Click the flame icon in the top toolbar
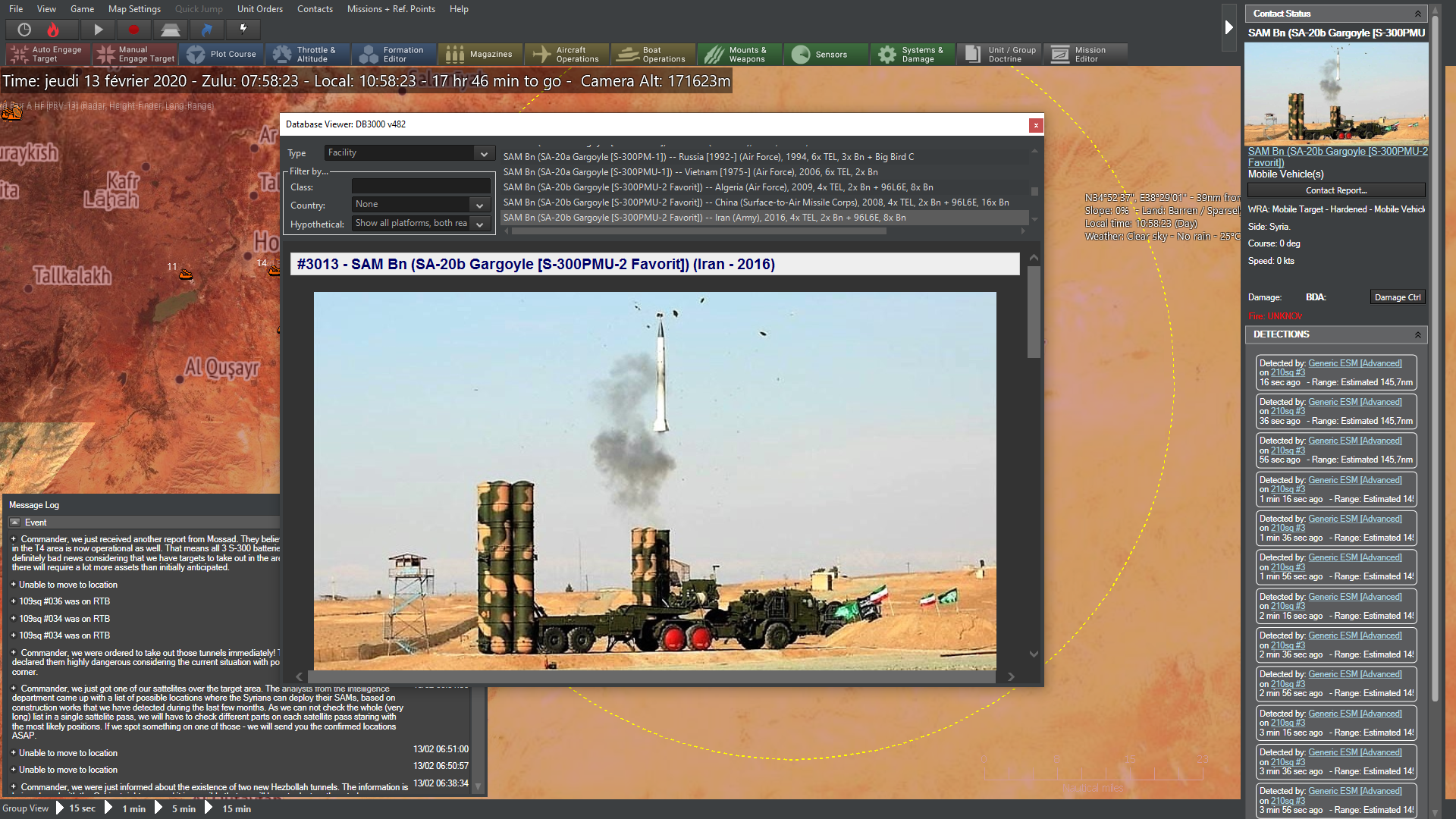 coord(53,30)
